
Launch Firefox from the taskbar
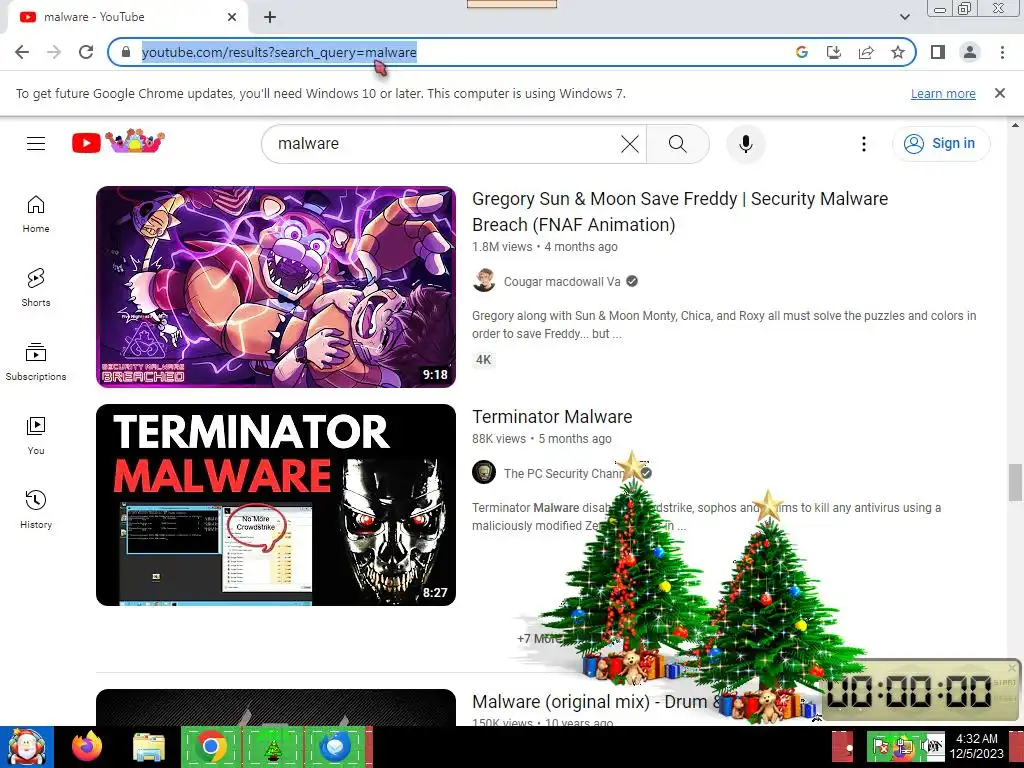87,747
